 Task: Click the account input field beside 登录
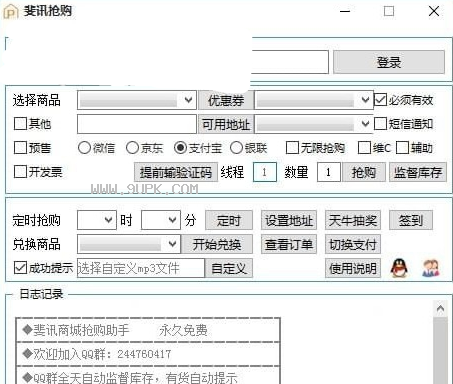pyautogui.click(x=289, y=62)
